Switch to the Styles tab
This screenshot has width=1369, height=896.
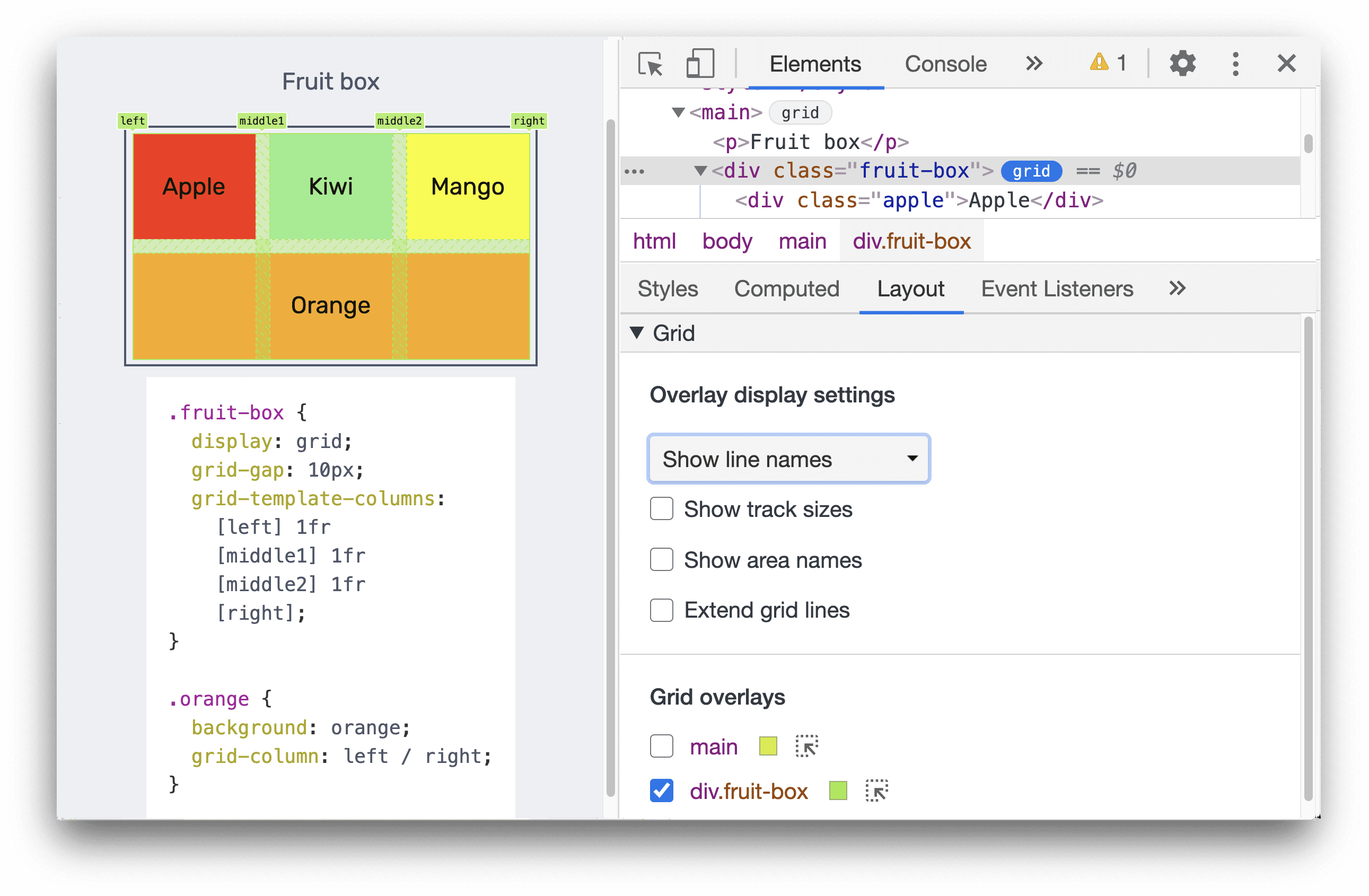(x=668, y=289)
